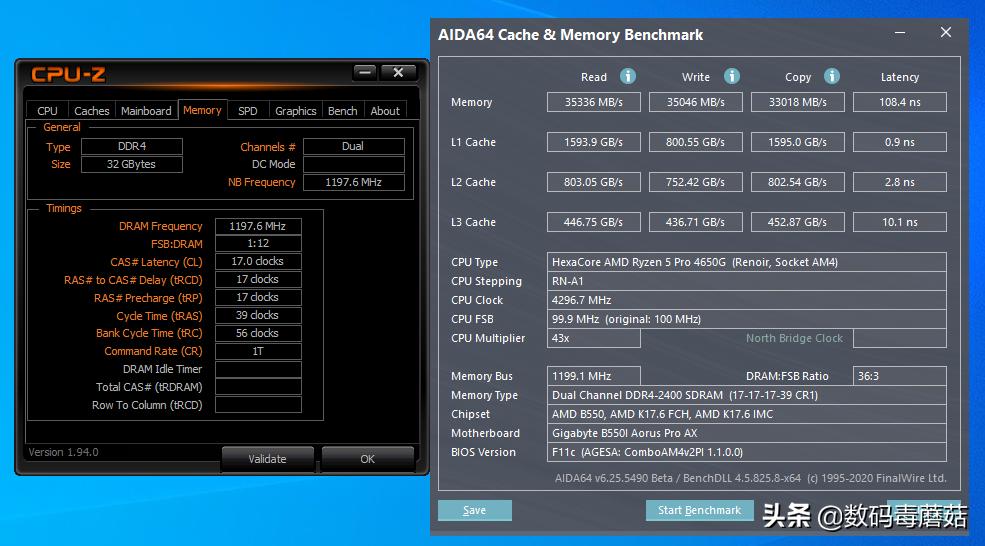This screenshot has height=546, width=985.
Task: Open the Bench tab
Action: (x=342, y=111)
